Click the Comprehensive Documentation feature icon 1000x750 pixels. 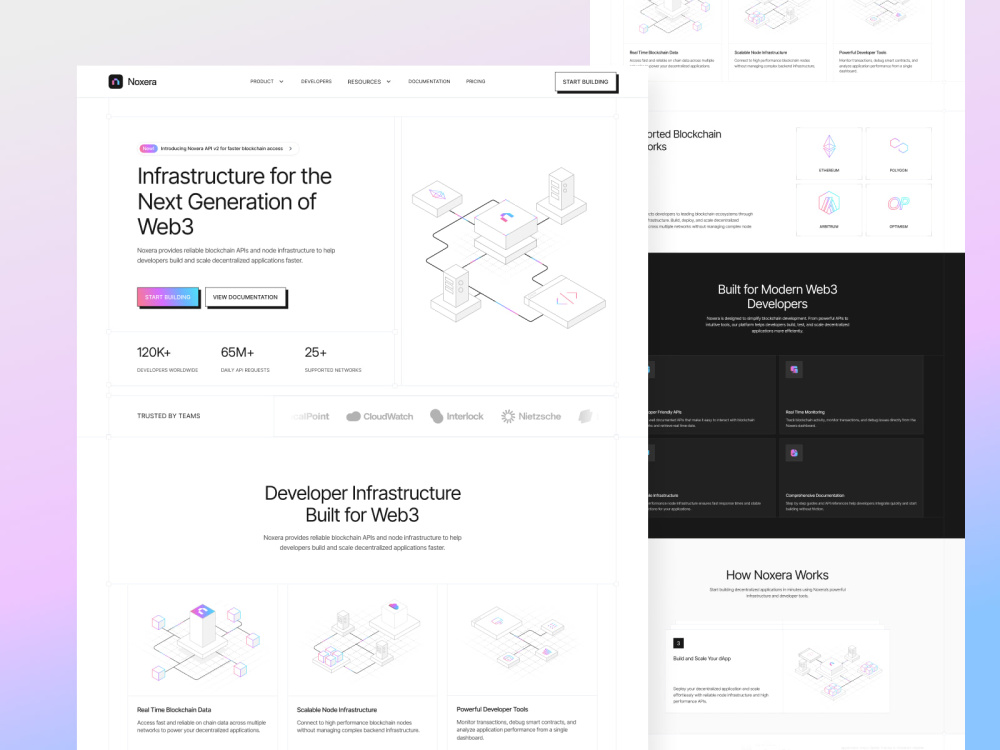[x=794, y=453]
